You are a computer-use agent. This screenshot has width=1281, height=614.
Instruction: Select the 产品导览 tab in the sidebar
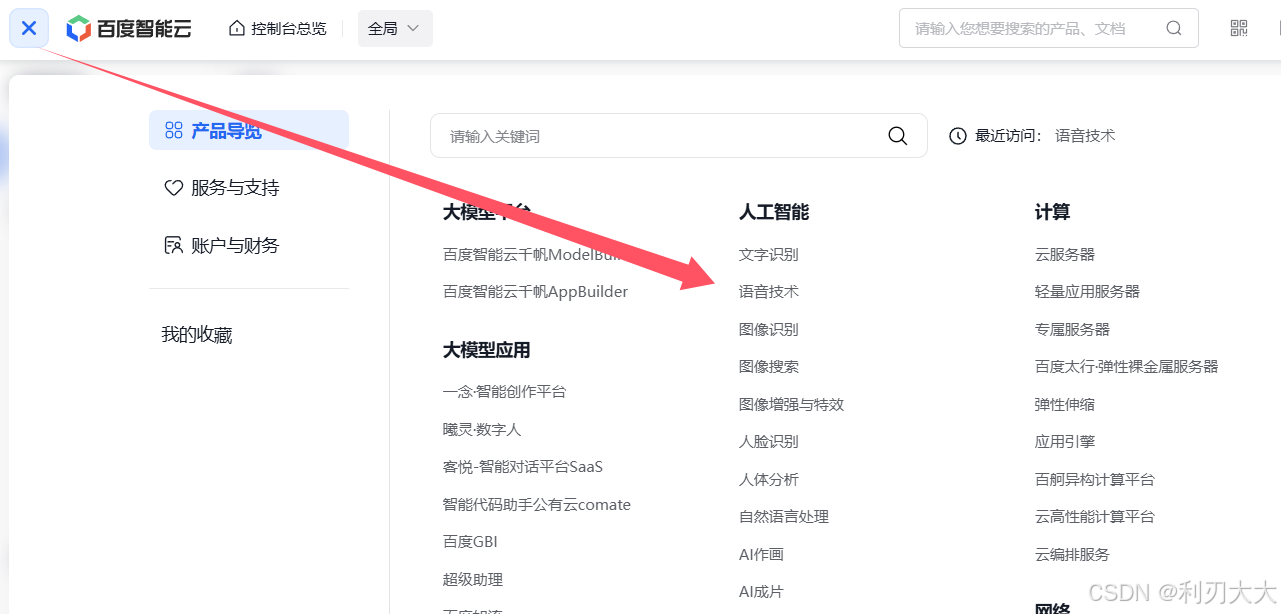click(x=249, y=130)
